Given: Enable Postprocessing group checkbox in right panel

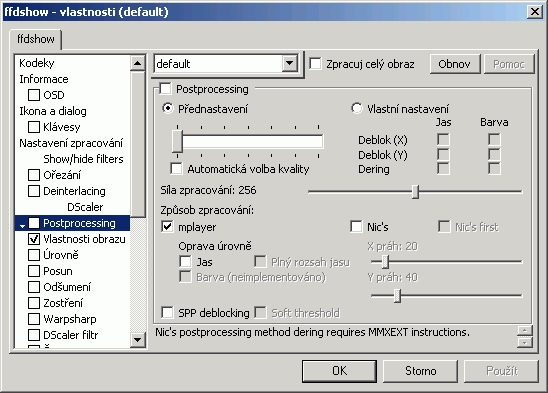Looking at the screenshot, I should 165,89.
